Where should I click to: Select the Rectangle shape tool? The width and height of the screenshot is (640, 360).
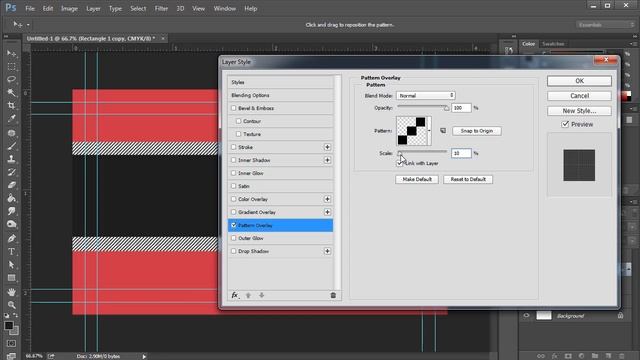point(11,278)
